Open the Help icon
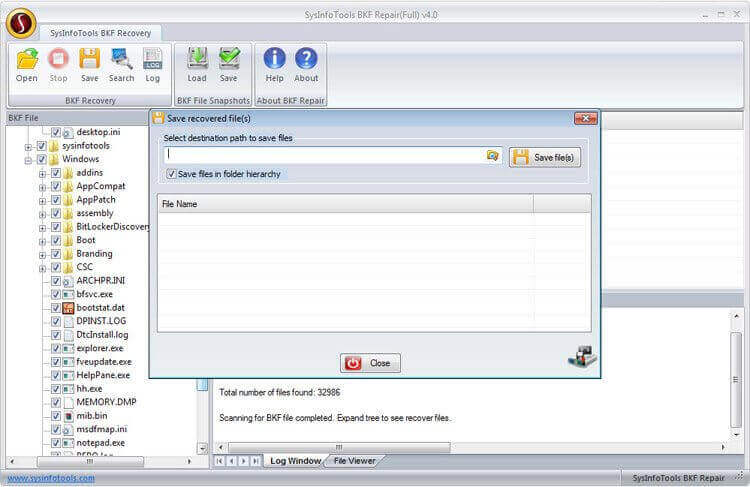750x487 pixels. tap(274, 64)
